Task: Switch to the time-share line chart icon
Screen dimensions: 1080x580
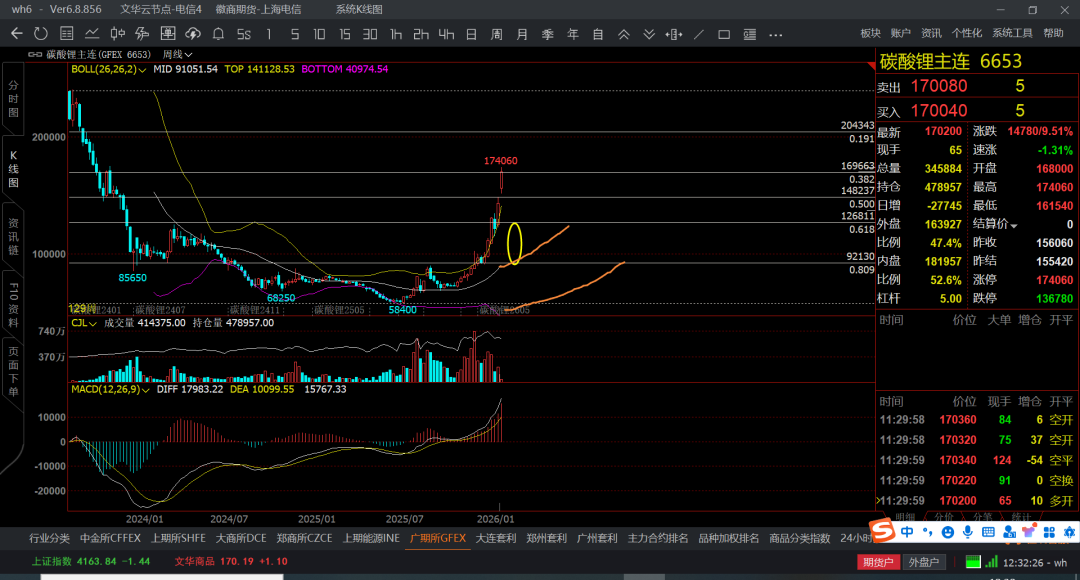Action: 92,33
